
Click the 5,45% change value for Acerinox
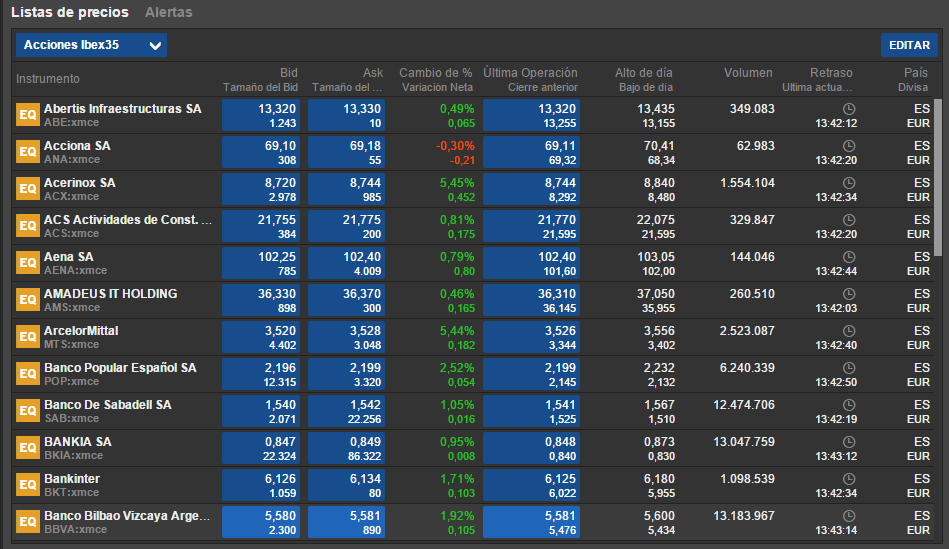click(457, 183)
